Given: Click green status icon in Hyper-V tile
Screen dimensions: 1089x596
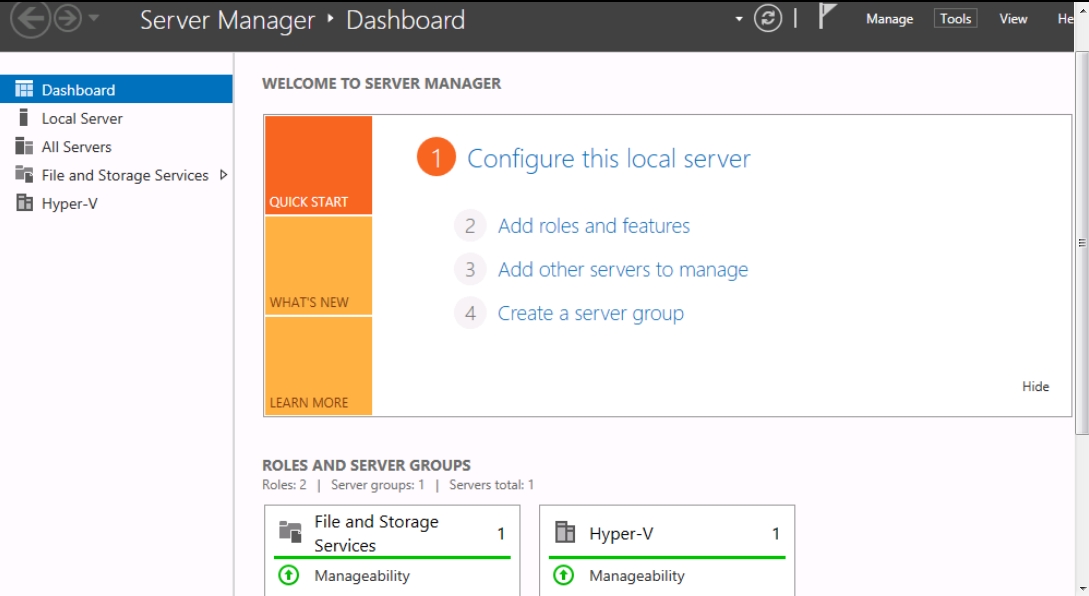Looking at the screenshot, I should click(x=564, y=575).
